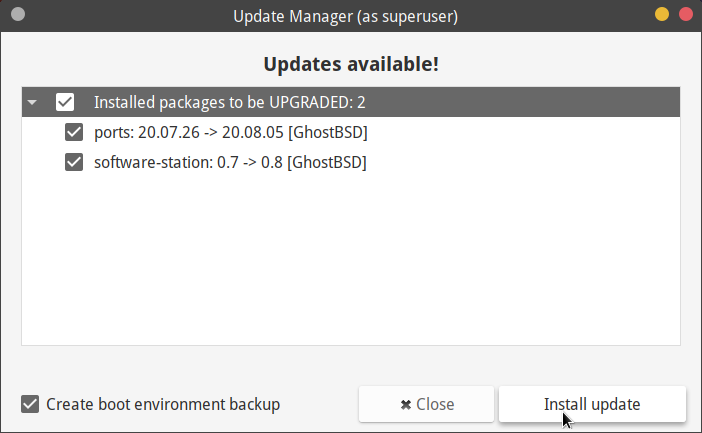Collapse the Installed packages to be UPGRADED group
The width and height of the screenshot is (702, 433).
click(33, 102)
